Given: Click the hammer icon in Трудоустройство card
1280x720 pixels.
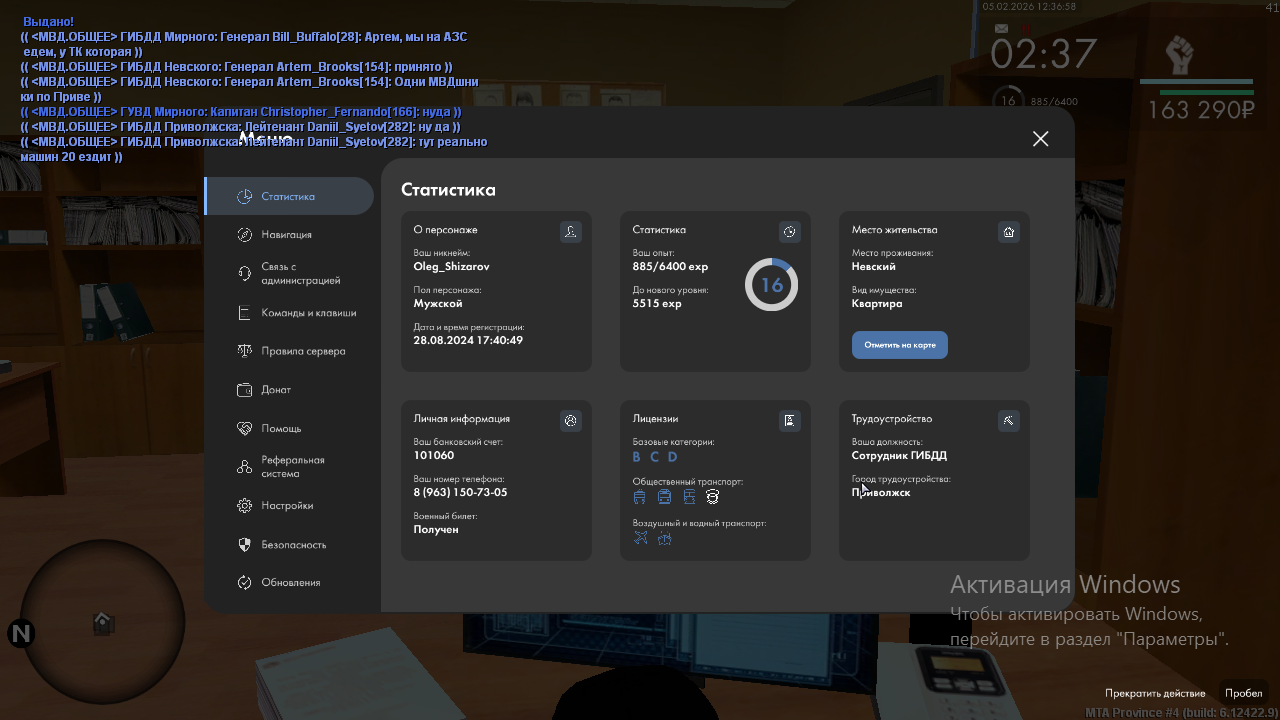Looking at the screenshot, I should [x=1008, y=421].
